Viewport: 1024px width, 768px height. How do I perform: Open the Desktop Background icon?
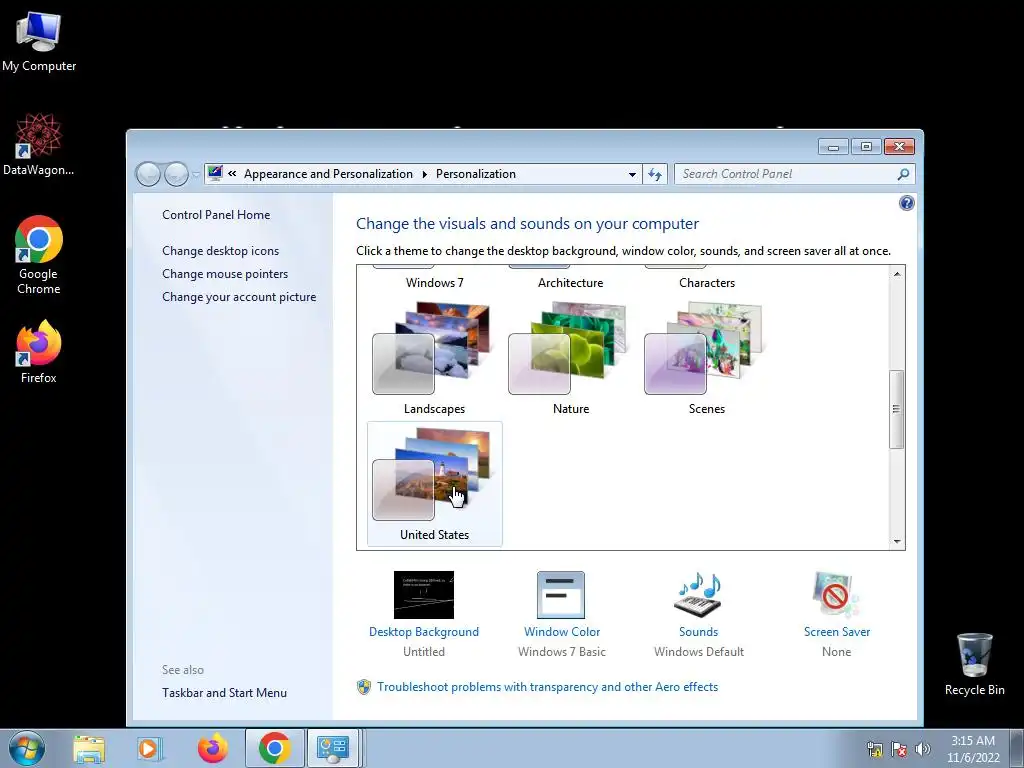[x=424, y=595]
